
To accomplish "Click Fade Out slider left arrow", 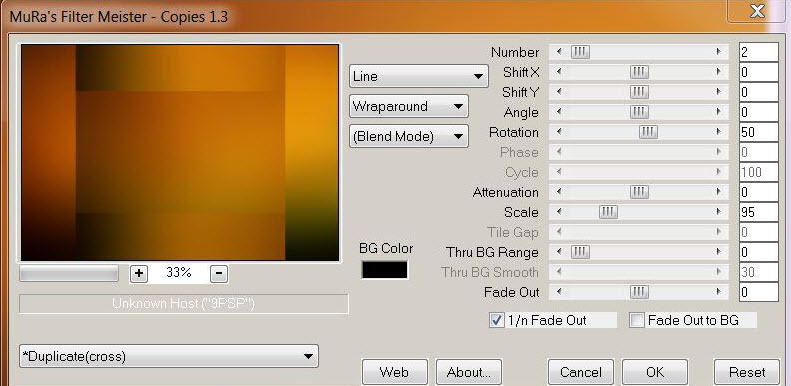I will click(x=558, y=292).
